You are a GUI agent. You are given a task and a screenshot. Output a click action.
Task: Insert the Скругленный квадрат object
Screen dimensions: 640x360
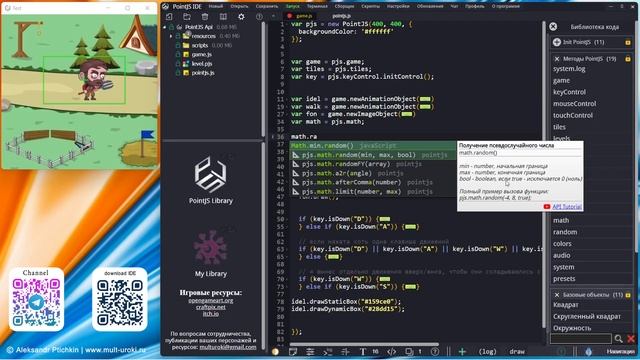587,316
